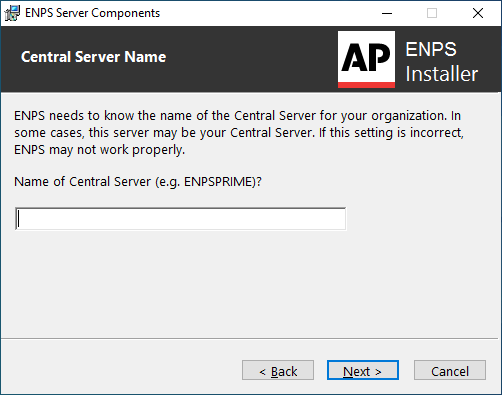Return to the previous step with Back
Screen dimensions: 502x395
click(278, 370)
